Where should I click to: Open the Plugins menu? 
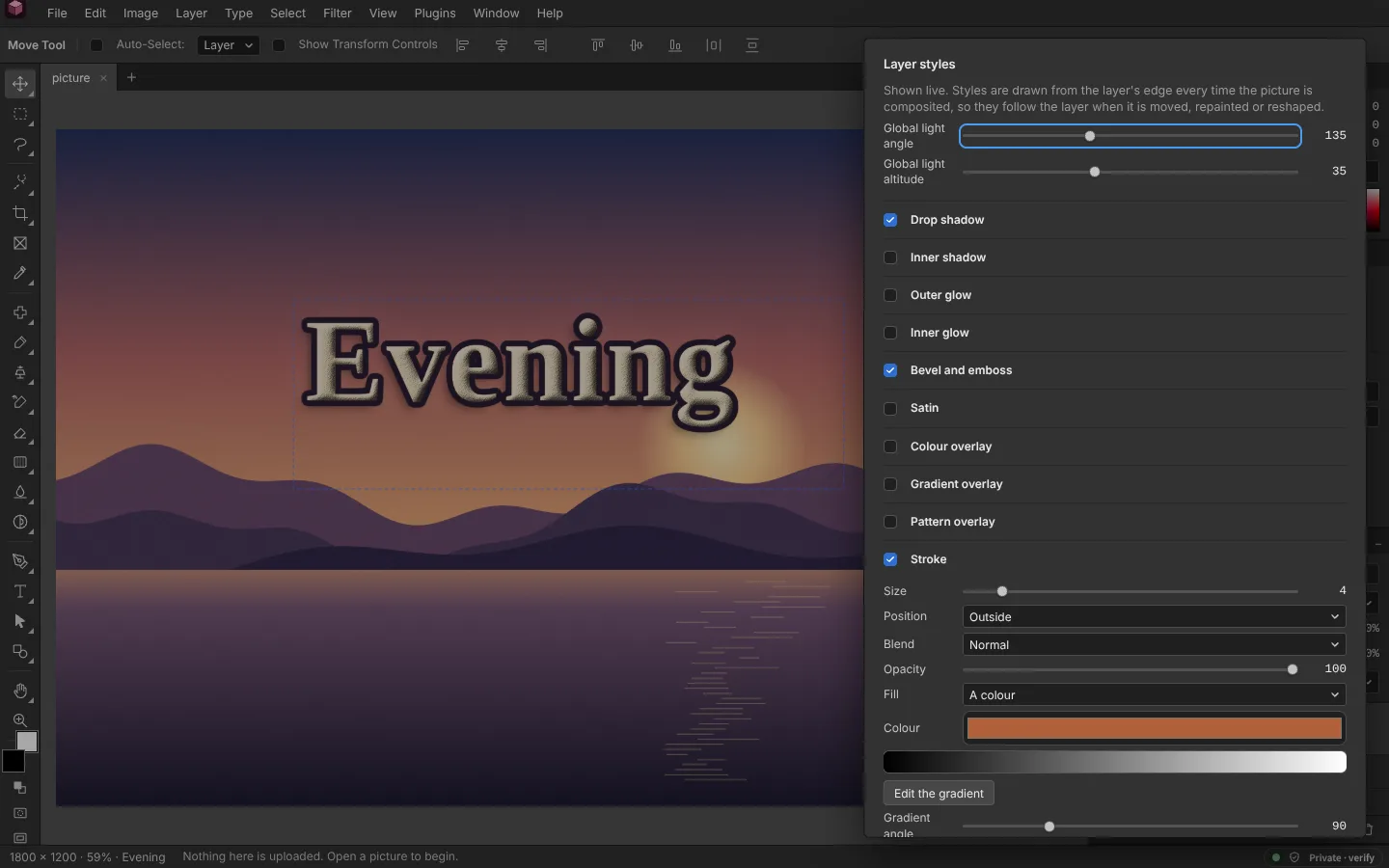coord(435,14)
